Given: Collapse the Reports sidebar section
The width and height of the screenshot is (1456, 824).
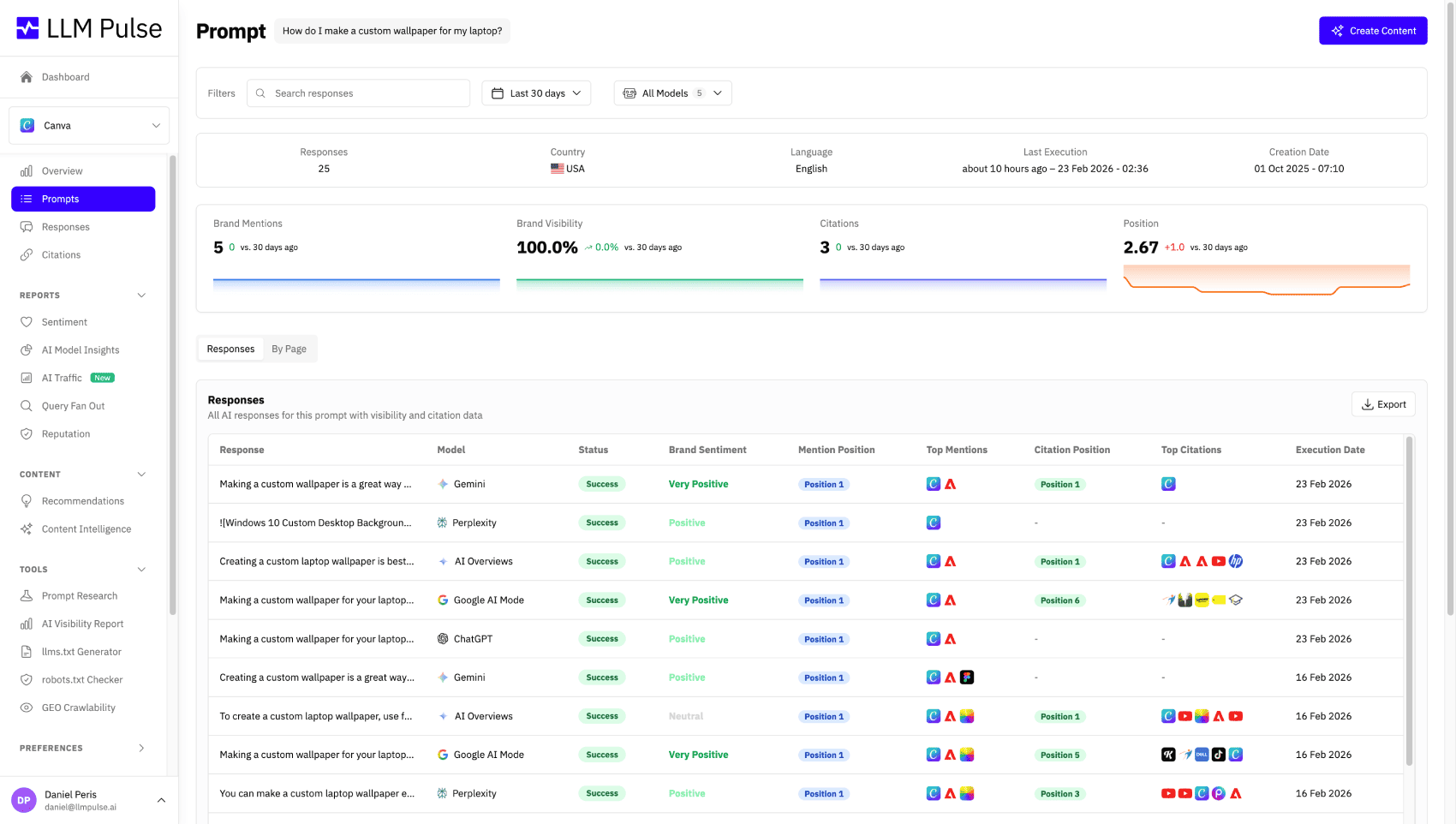Looking at the screenshot, I should (141, 296).
